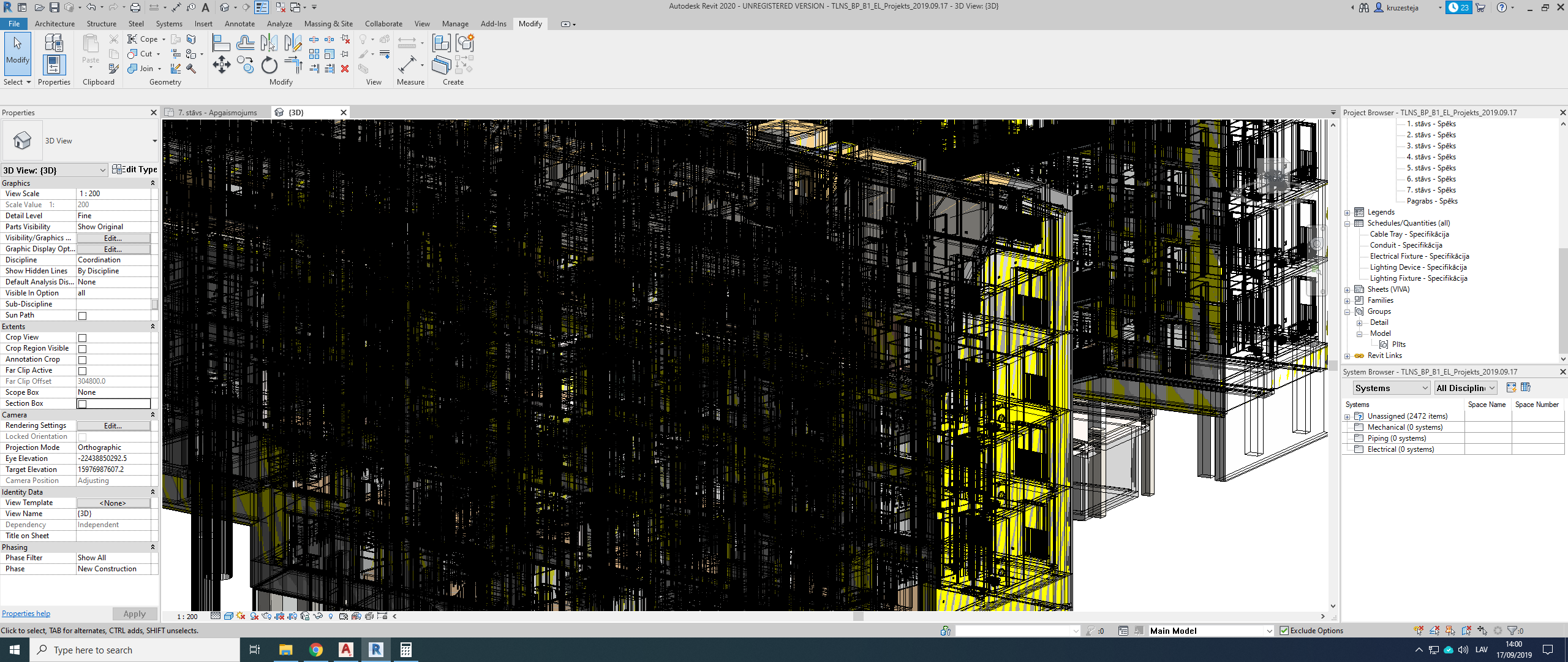1568x662 pixels.
Task: Select the Move tool in Modify panel
Action: click(x=222, y=64)
